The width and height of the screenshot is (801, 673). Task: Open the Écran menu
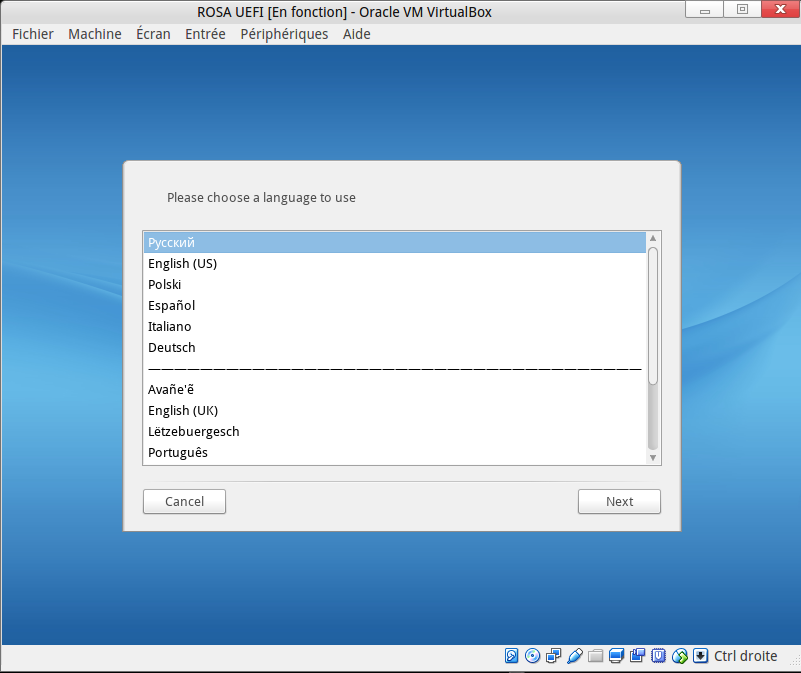pyautogui.click(x=153, y=34)
